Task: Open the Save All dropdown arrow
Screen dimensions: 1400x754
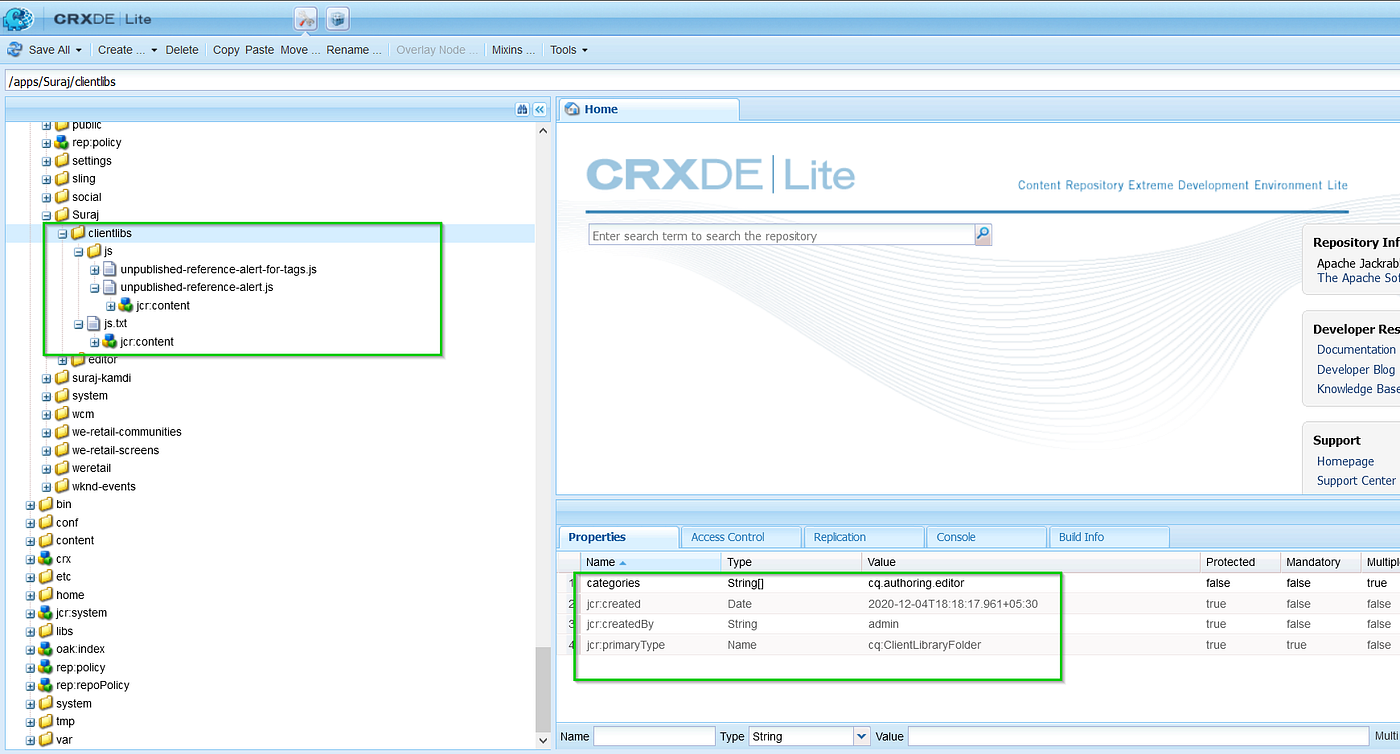Action: point(79,50)
